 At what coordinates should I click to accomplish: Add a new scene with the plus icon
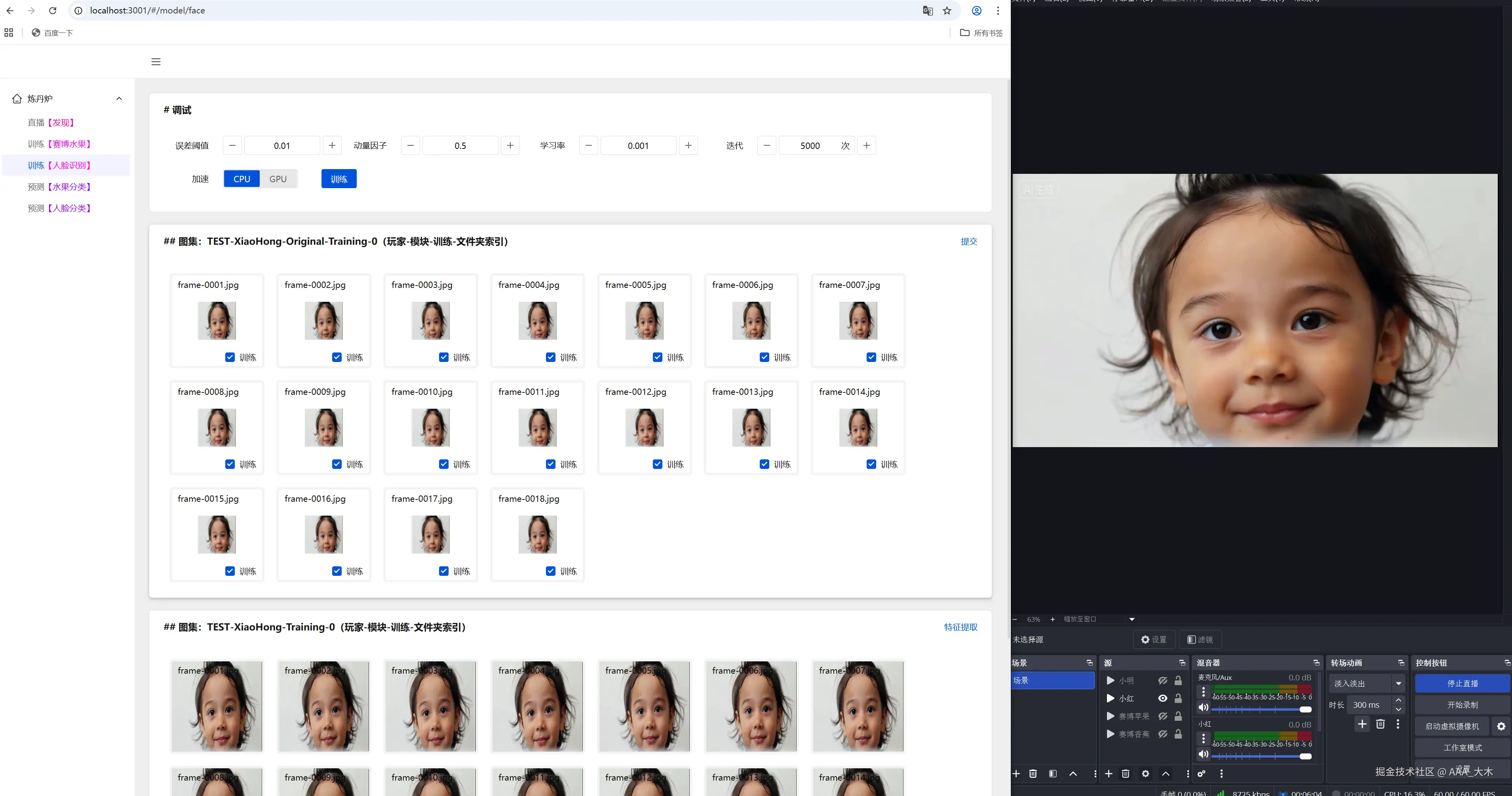(x=1017, y=774)
